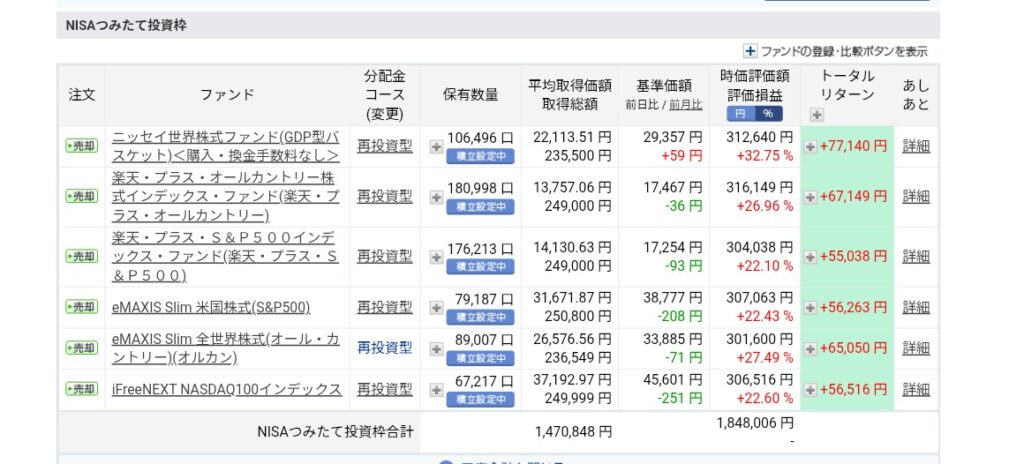Click 売却 icon beside eMAXIS Slim 米国株式
The width and height of the screenshot is (1024, 464).
coord(81,307)
